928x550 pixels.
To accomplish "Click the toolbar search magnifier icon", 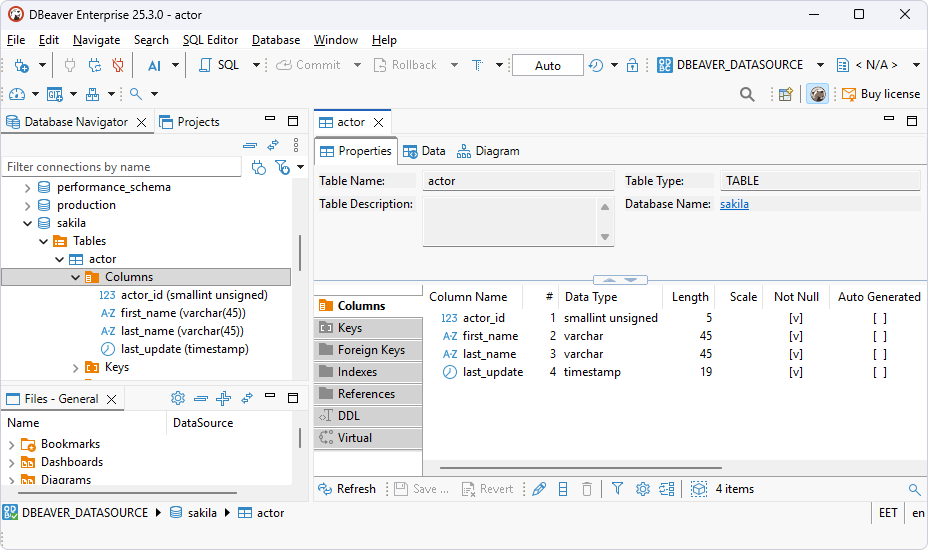I will pos(136,94).
